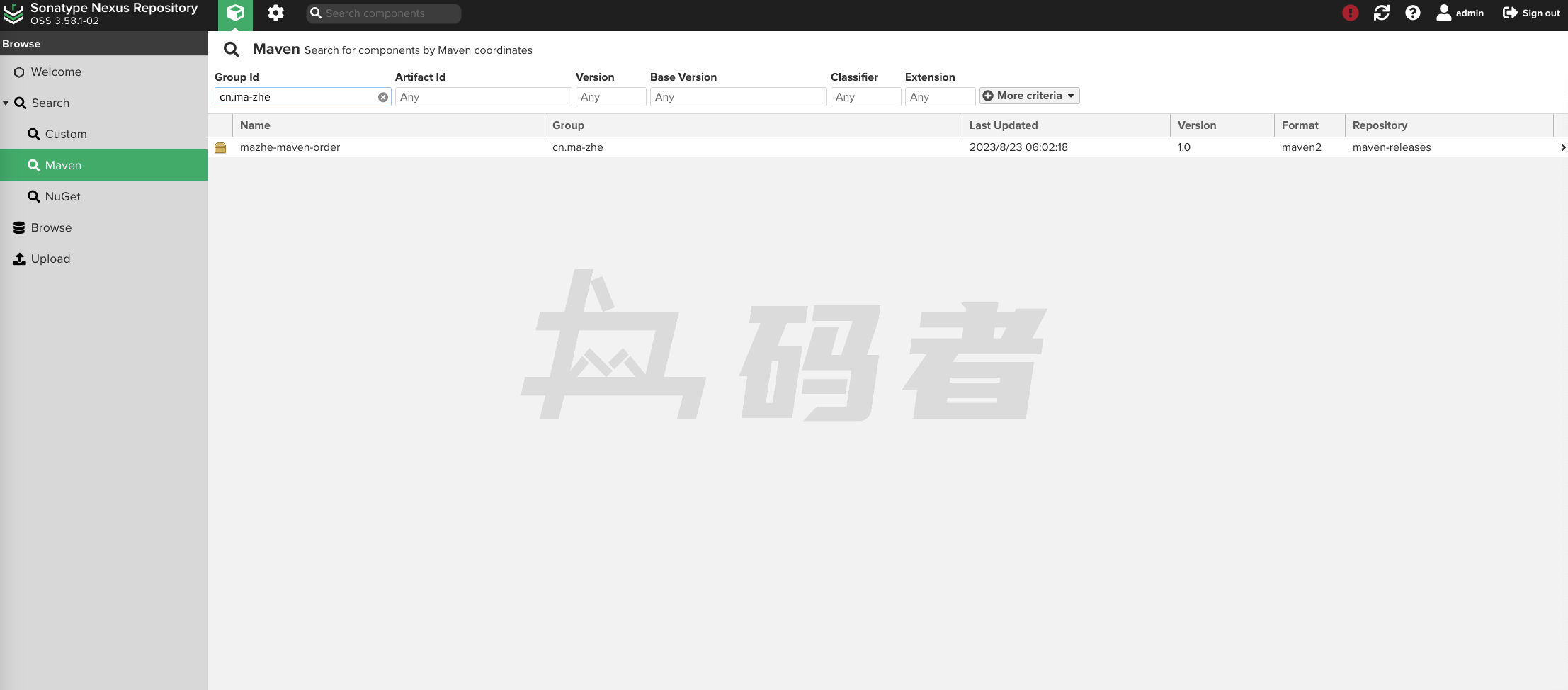Open Upload in the sidebar

point(50,259)
